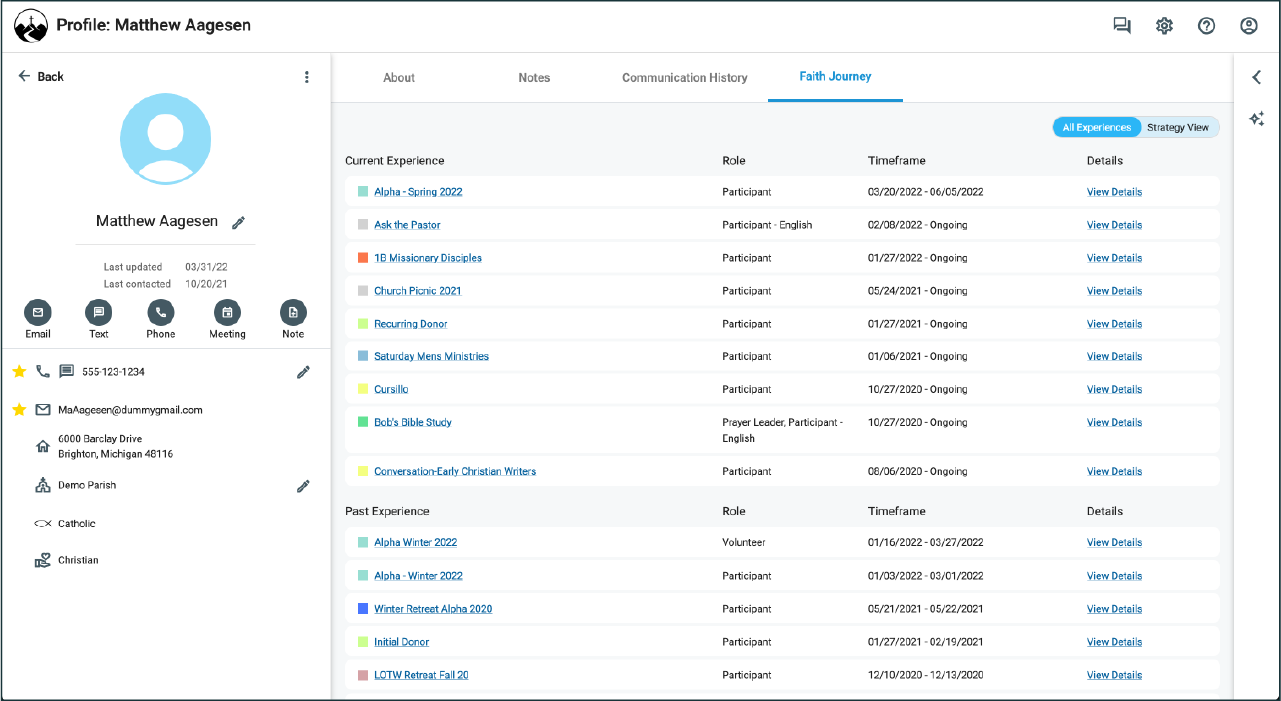View Details for Alpha - Spring 2022

(1114, 192)
